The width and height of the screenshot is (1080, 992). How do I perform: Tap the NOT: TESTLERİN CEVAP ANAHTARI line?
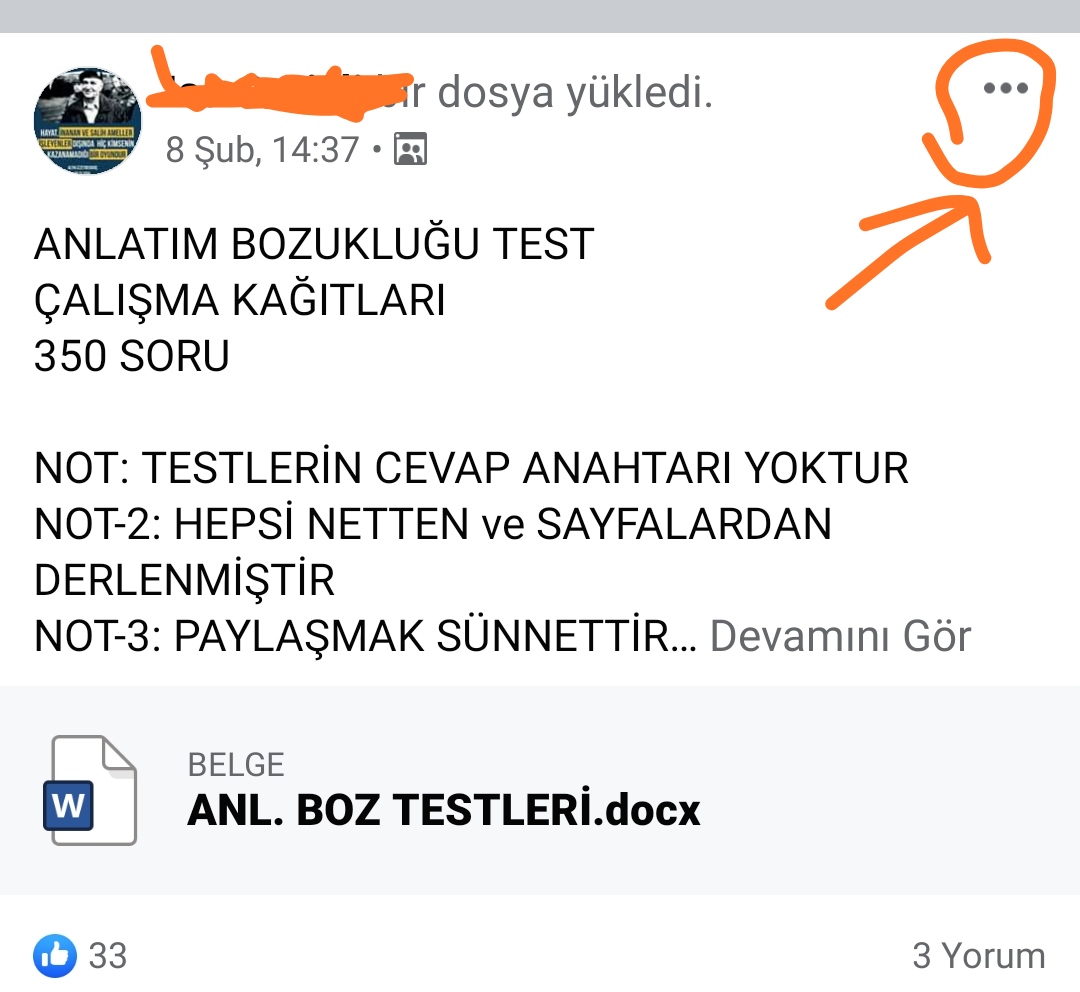pos(471,468)
